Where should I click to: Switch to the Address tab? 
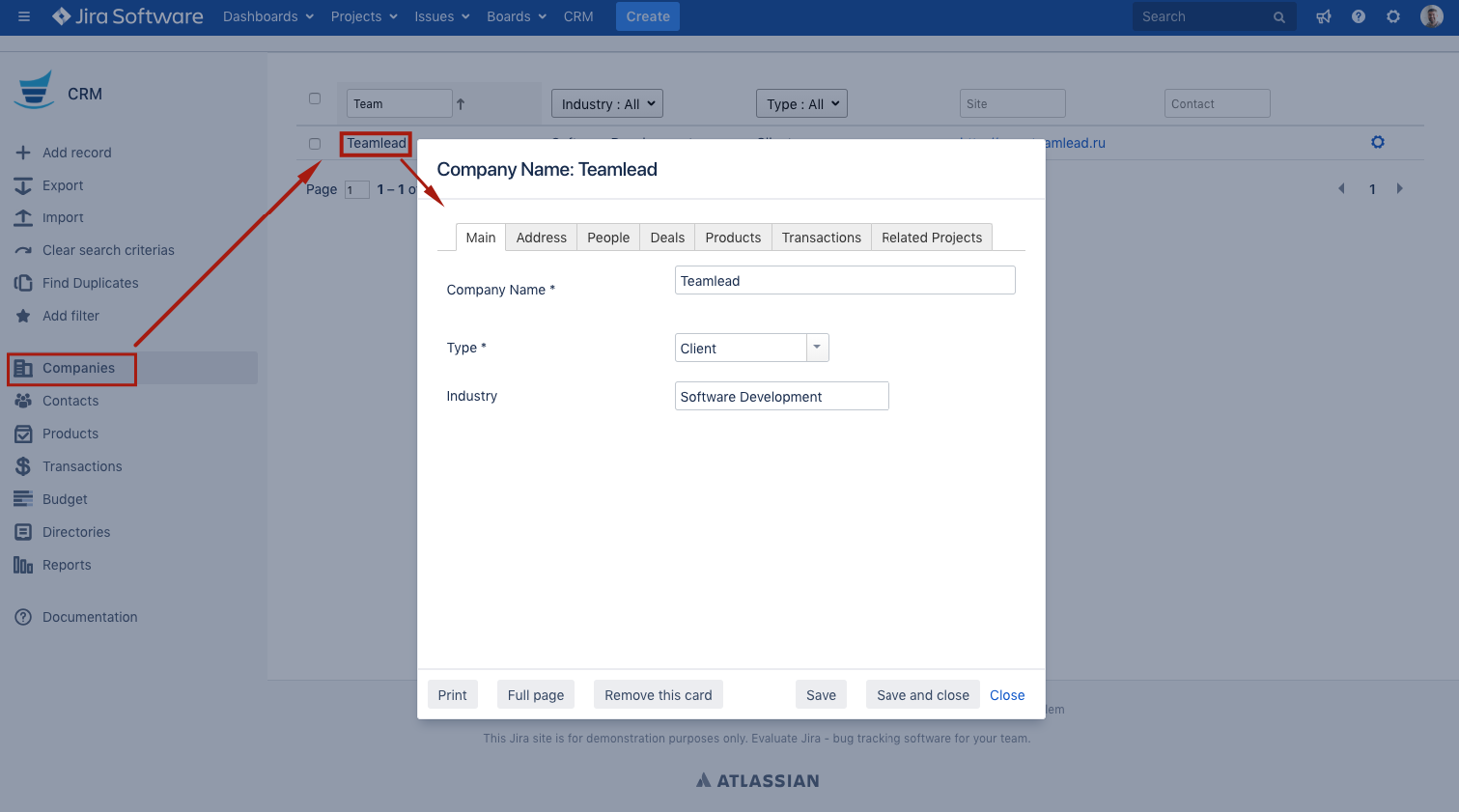point(541,238)
